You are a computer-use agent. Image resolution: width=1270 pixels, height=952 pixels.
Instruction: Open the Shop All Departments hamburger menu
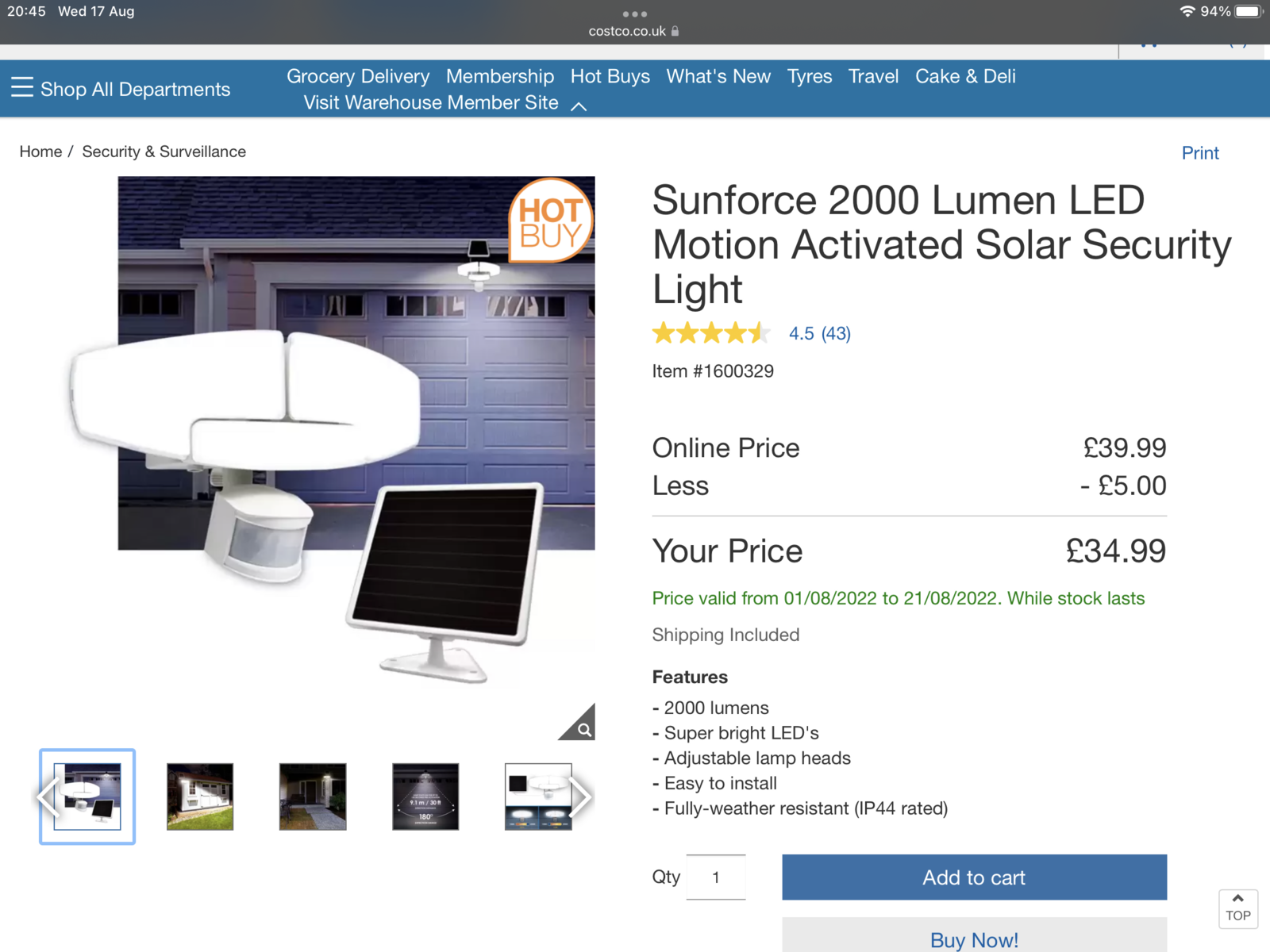pyautogui.click(x=121, y=89)
